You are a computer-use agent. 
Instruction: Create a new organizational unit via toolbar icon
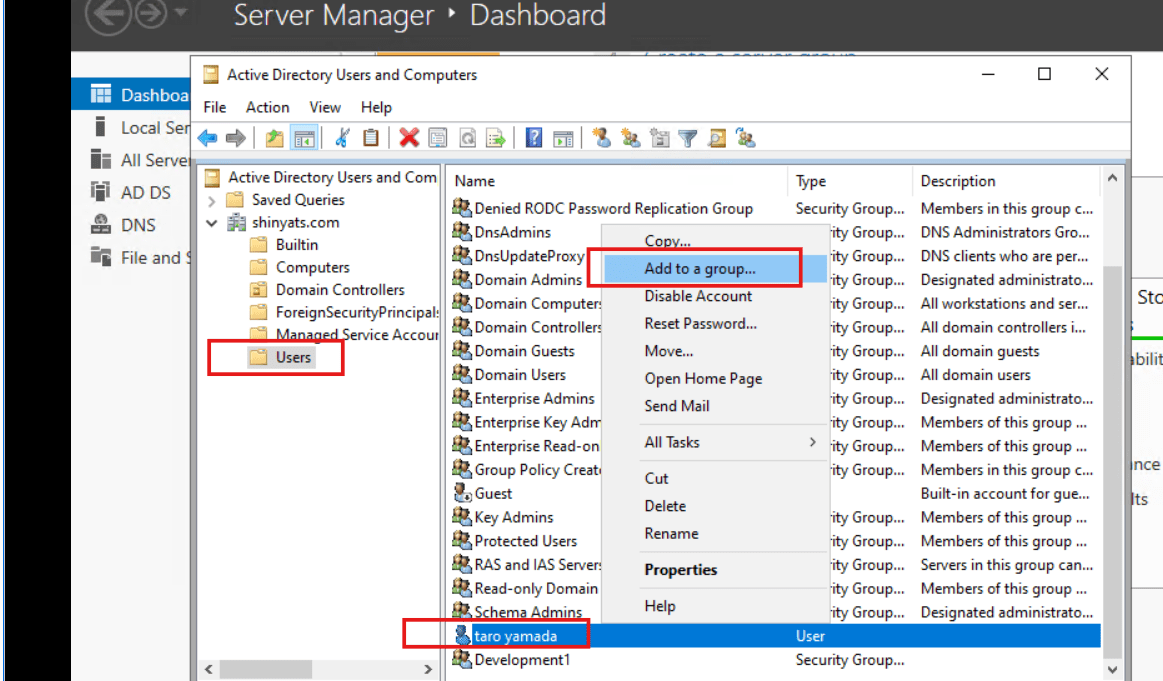pos(659,138)
